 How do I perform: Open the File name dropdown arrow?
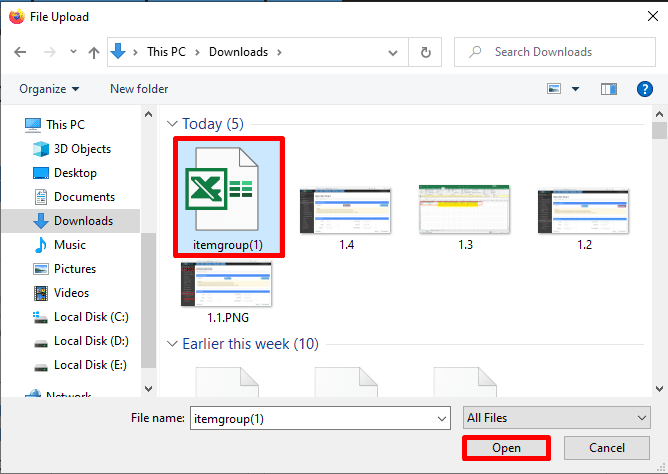tap(442, 419)
